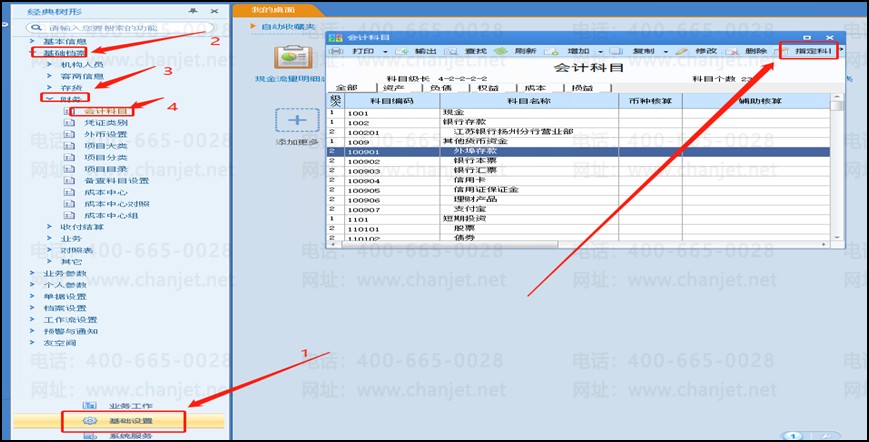The height and width of the screenshot is (442, 869).
Task: Click the account table horizontal scrollbar
Action: (x=449, y=244)
